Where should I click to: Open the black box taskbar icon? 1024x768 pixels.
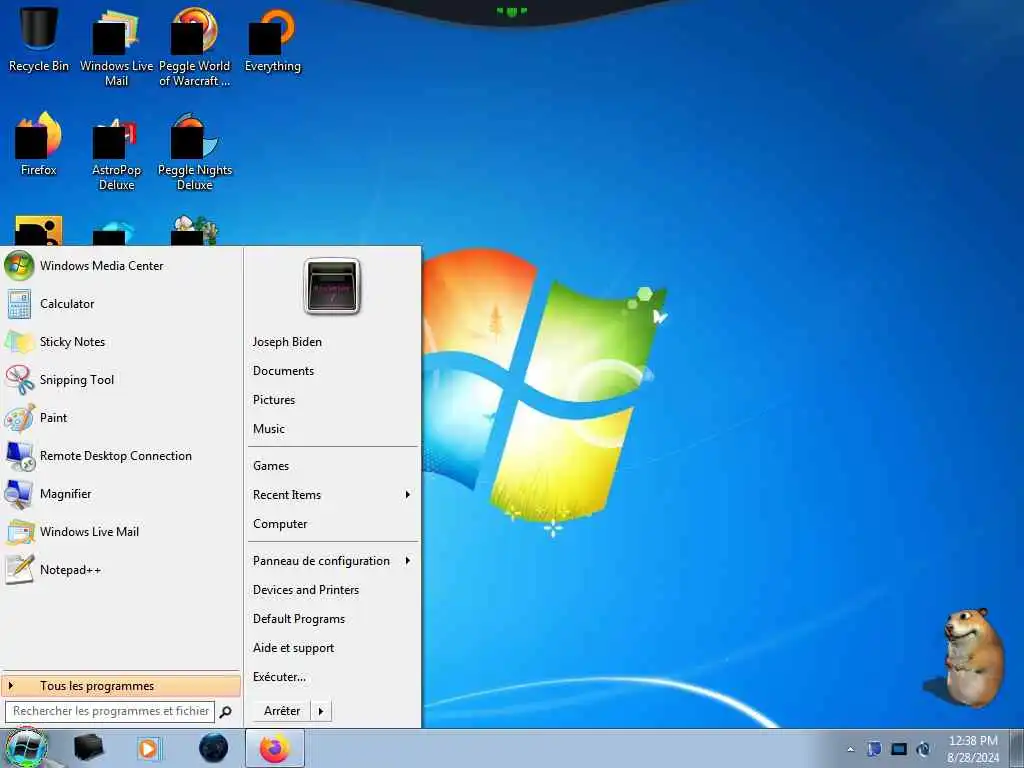pos(89,748)
